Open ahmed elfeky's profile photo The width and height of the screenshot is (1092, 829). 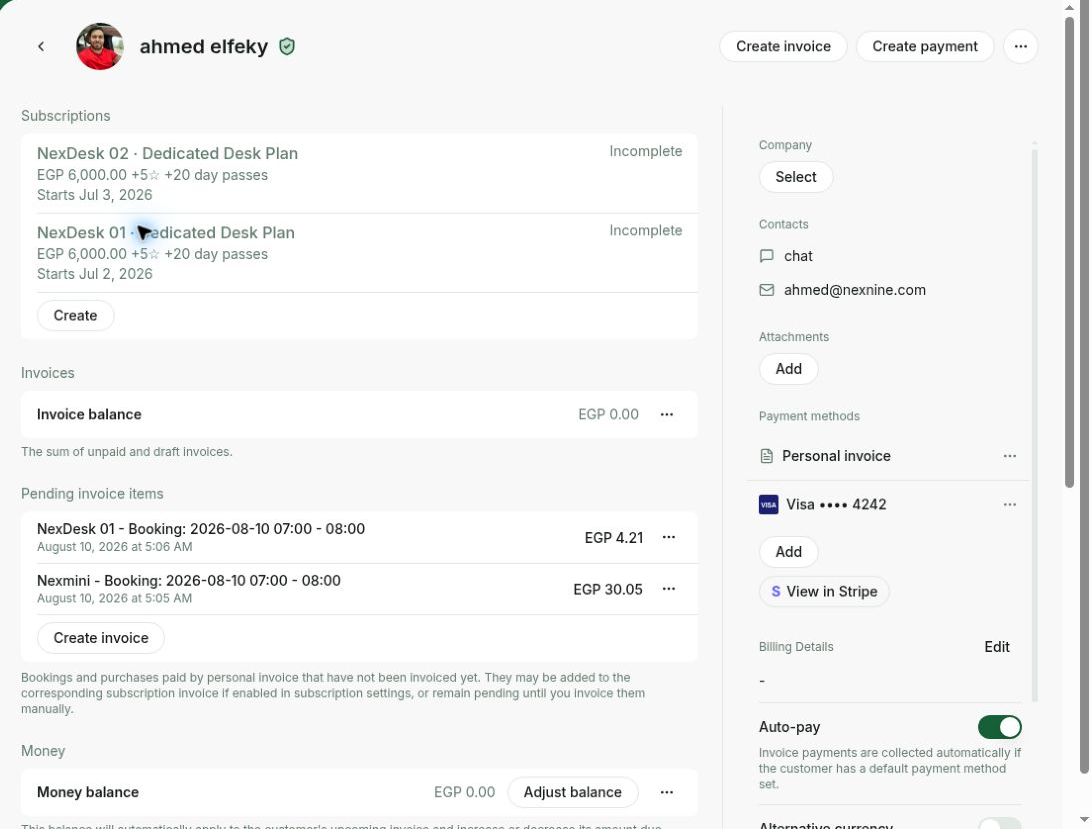pyautogui.click(x=100, y=47)
